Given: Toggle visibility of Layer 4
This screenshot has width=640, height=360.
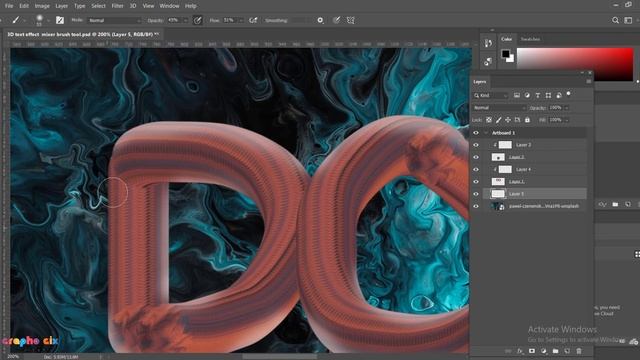Looking at the screenshot, I should [x=476, y=169].
